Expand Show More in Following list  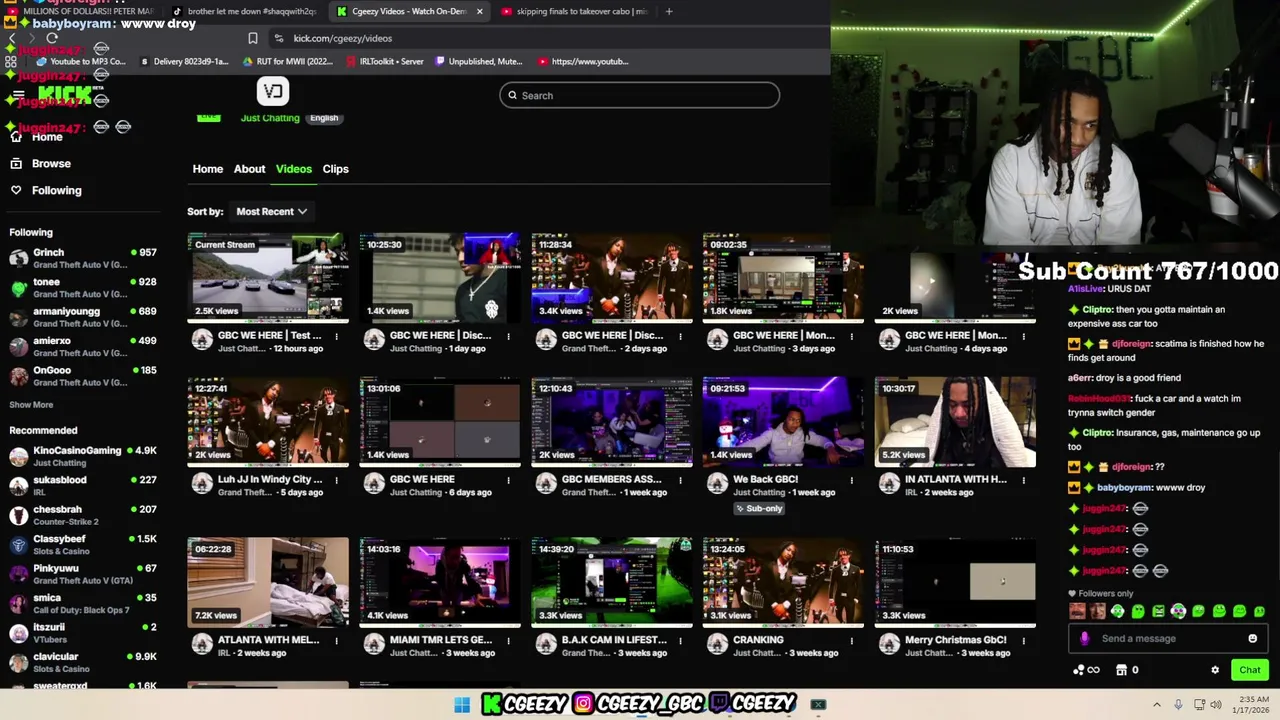(31, 405)
